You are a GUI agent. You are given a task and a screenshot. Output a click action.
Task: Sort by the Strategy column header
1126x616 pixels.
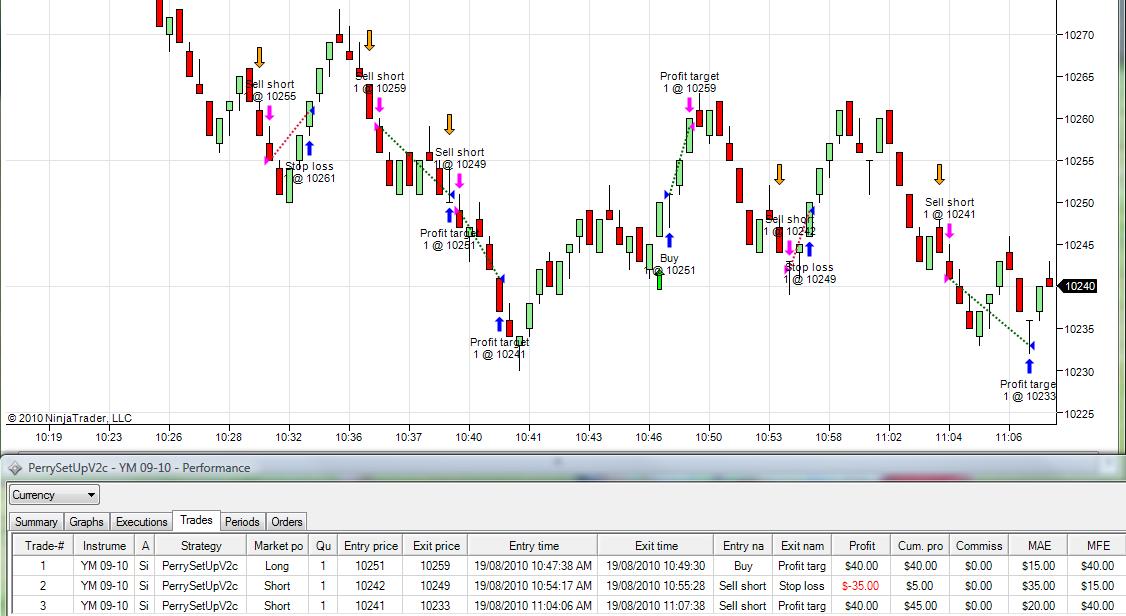(x=201, y=546)
